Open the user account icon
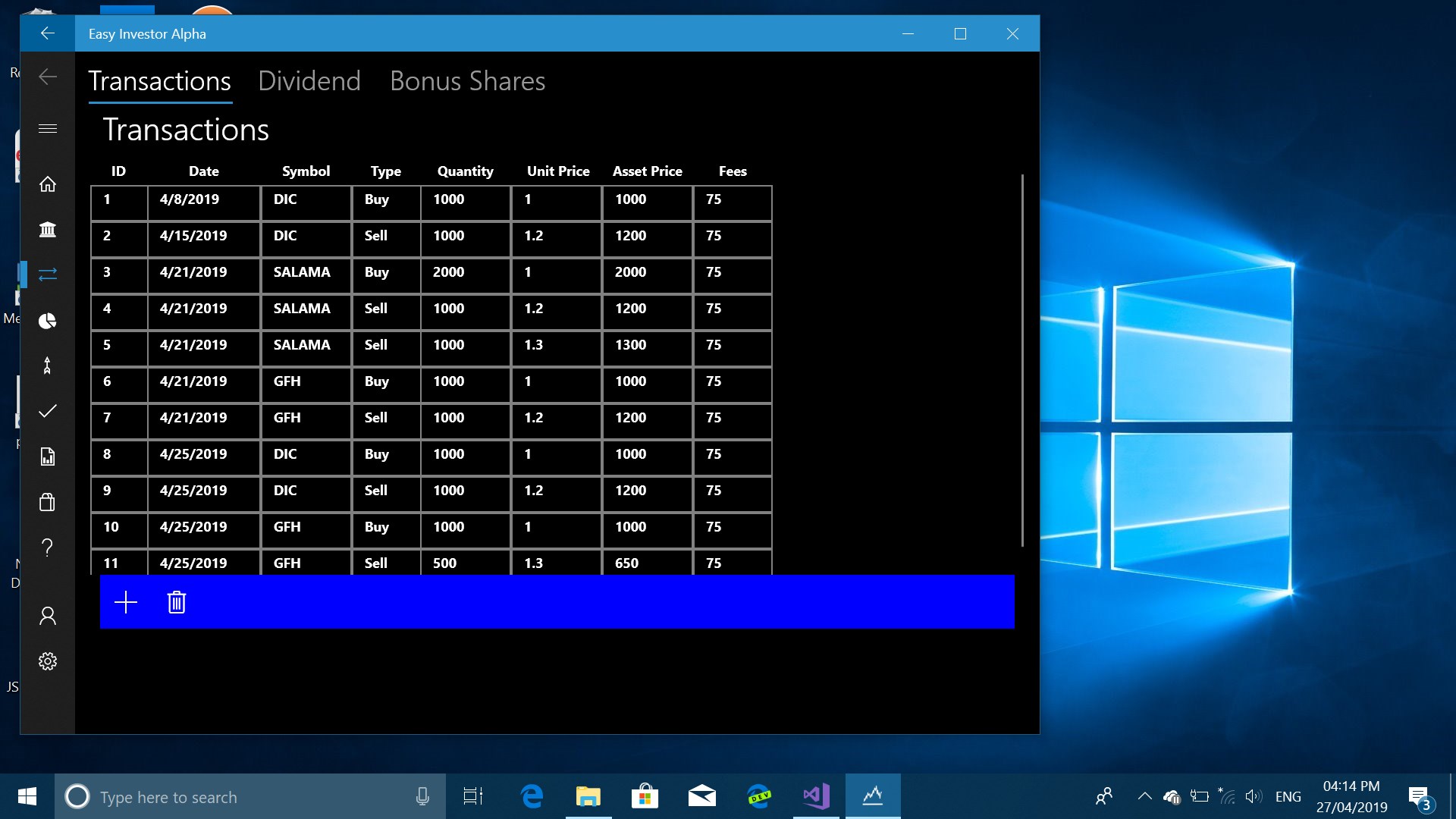Viewport: 1456px width, 819px height. pos(48,616)
